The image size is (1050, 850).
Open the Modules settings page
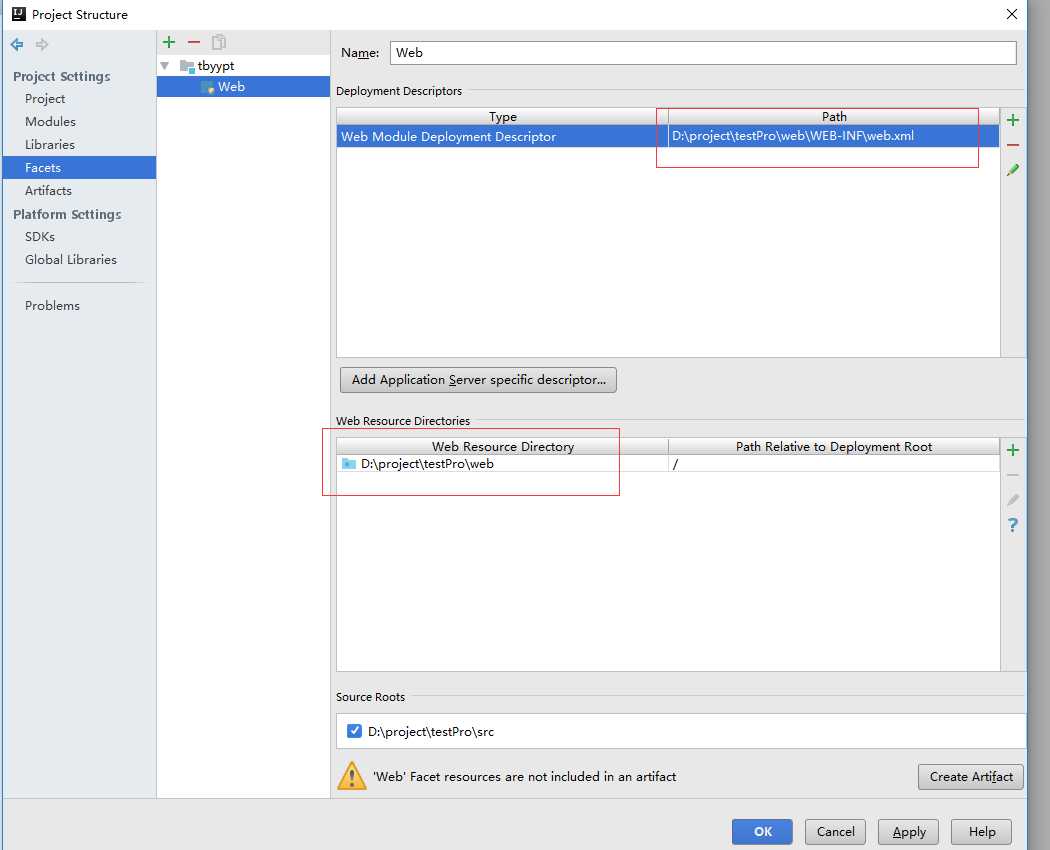50,121
